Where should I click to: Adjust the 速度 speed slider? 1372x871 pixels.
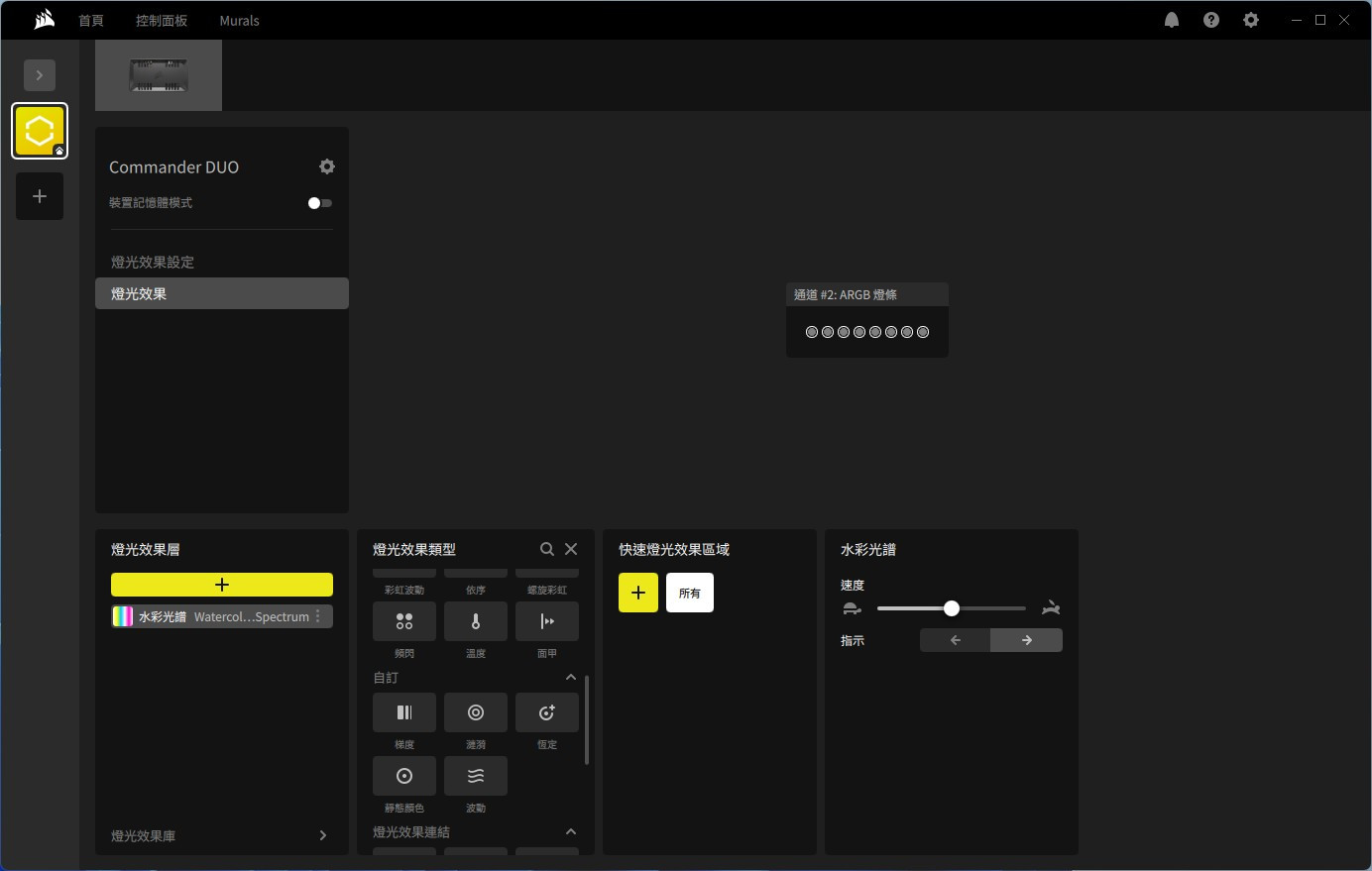952,608
